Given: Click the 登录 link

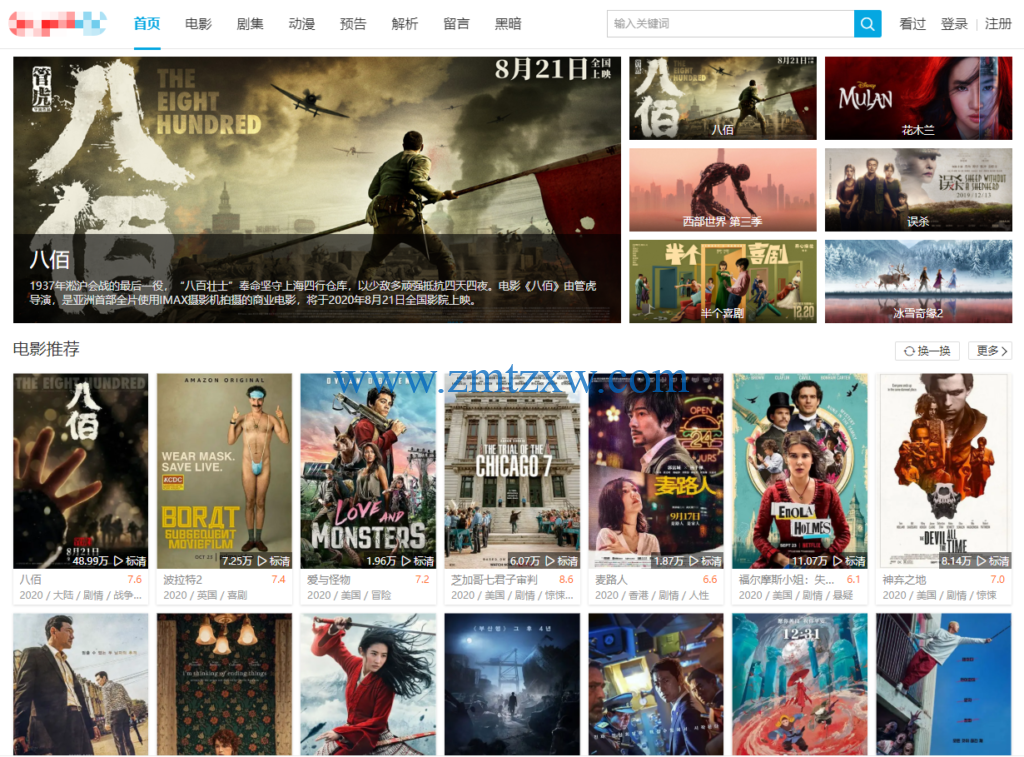Looking at the screenshot, I should [x=954, y=24].
